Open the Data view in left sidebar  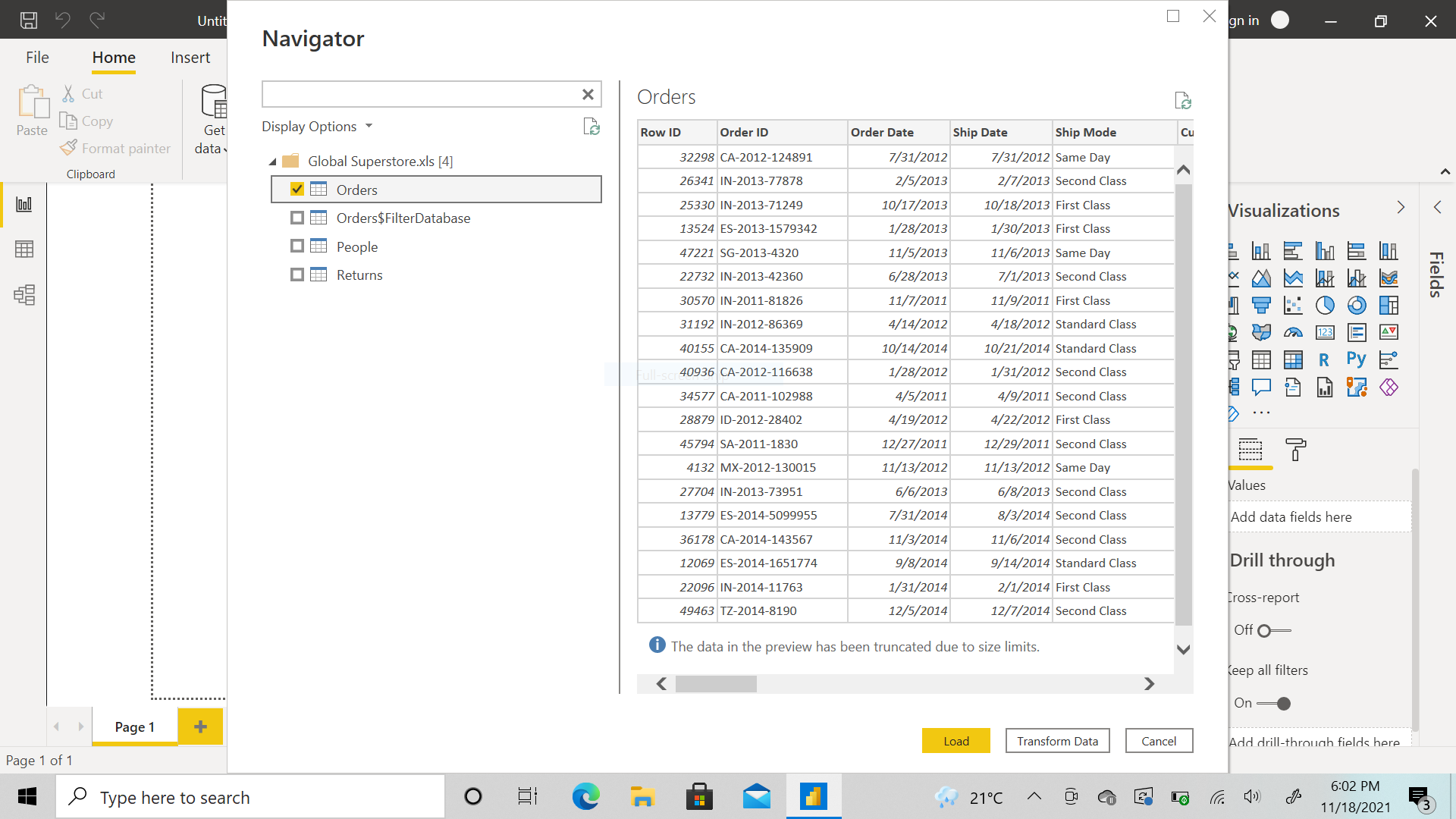tap(24, 249)
